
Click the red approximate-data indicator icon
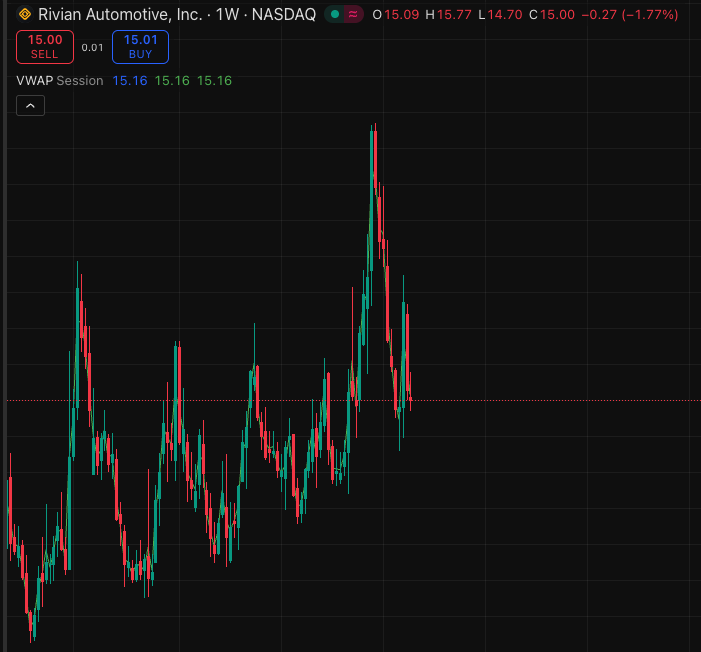352,15
